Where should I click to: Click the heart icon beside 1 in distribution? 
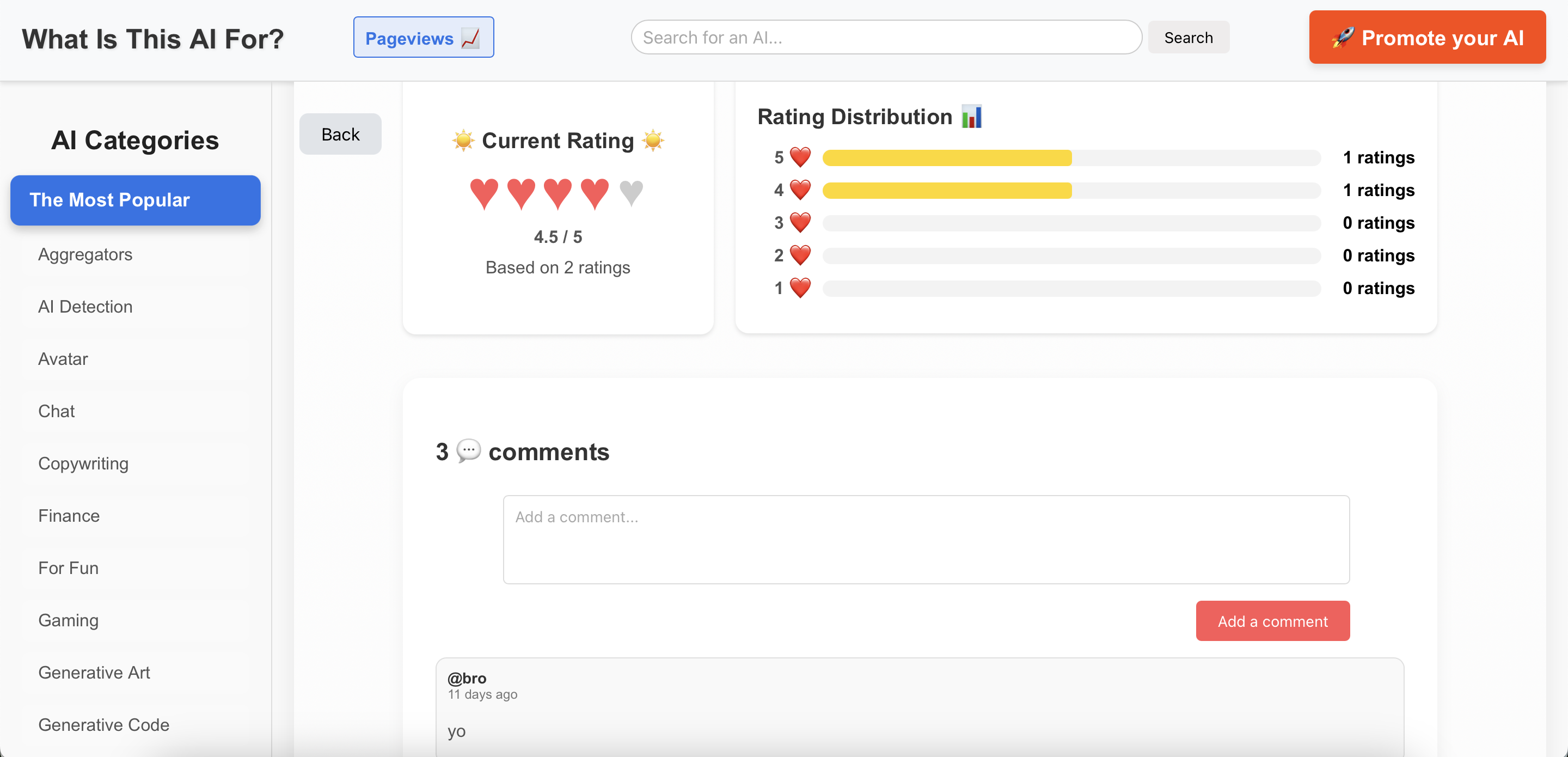[x=800, y=288]
